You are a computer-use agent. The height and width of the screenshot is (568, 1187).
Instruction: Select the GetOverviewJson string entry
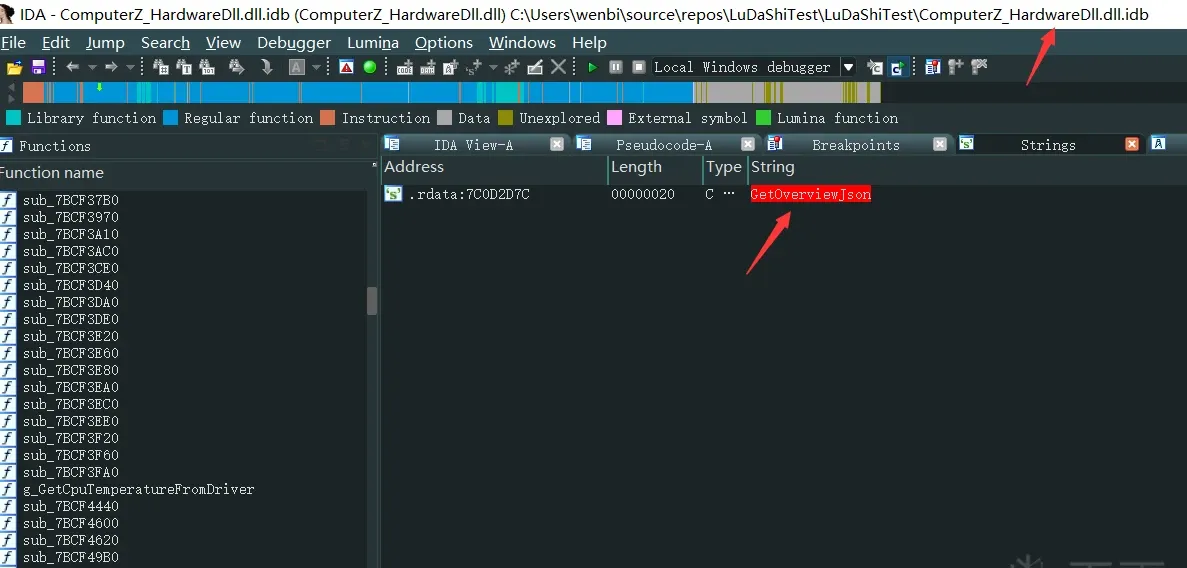pyautogui.click(x=811, y=194)
